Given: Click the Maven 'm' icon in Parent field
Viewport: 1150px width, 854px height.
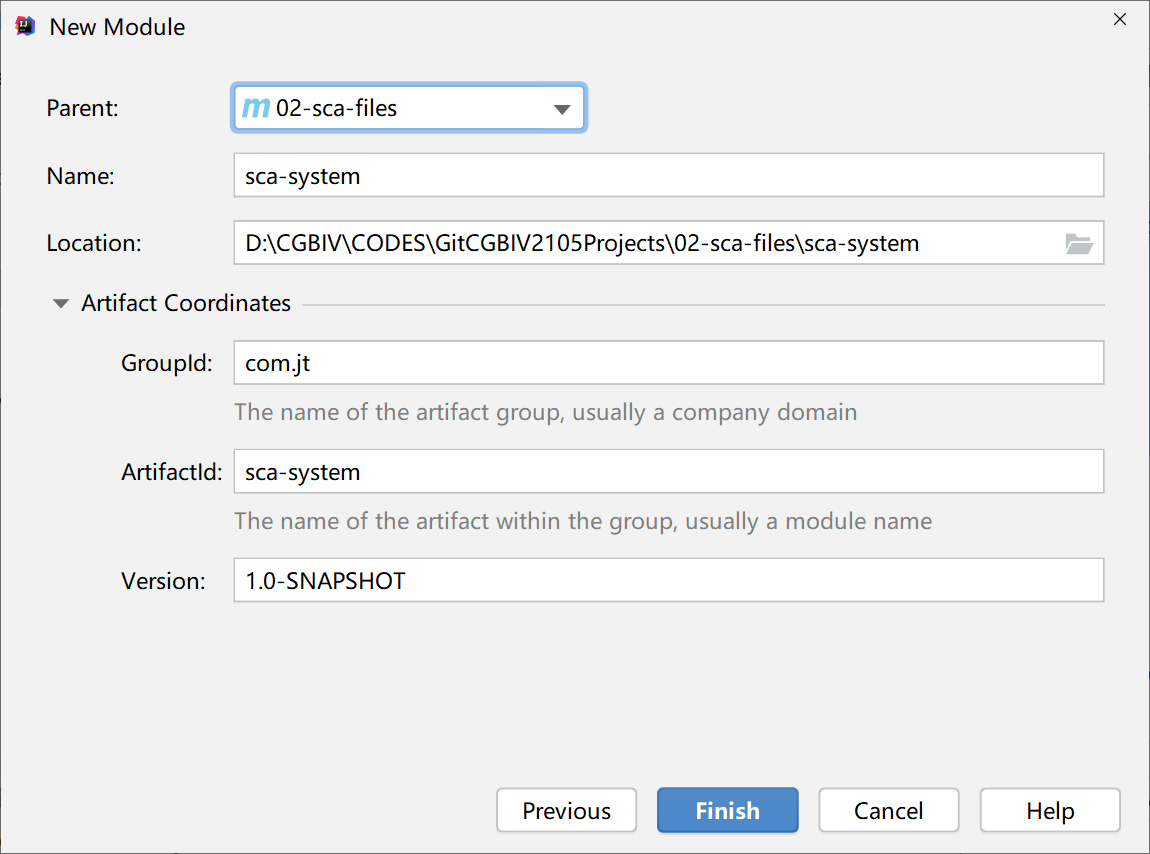Looking at the screenshot, I should click(256, 108).
